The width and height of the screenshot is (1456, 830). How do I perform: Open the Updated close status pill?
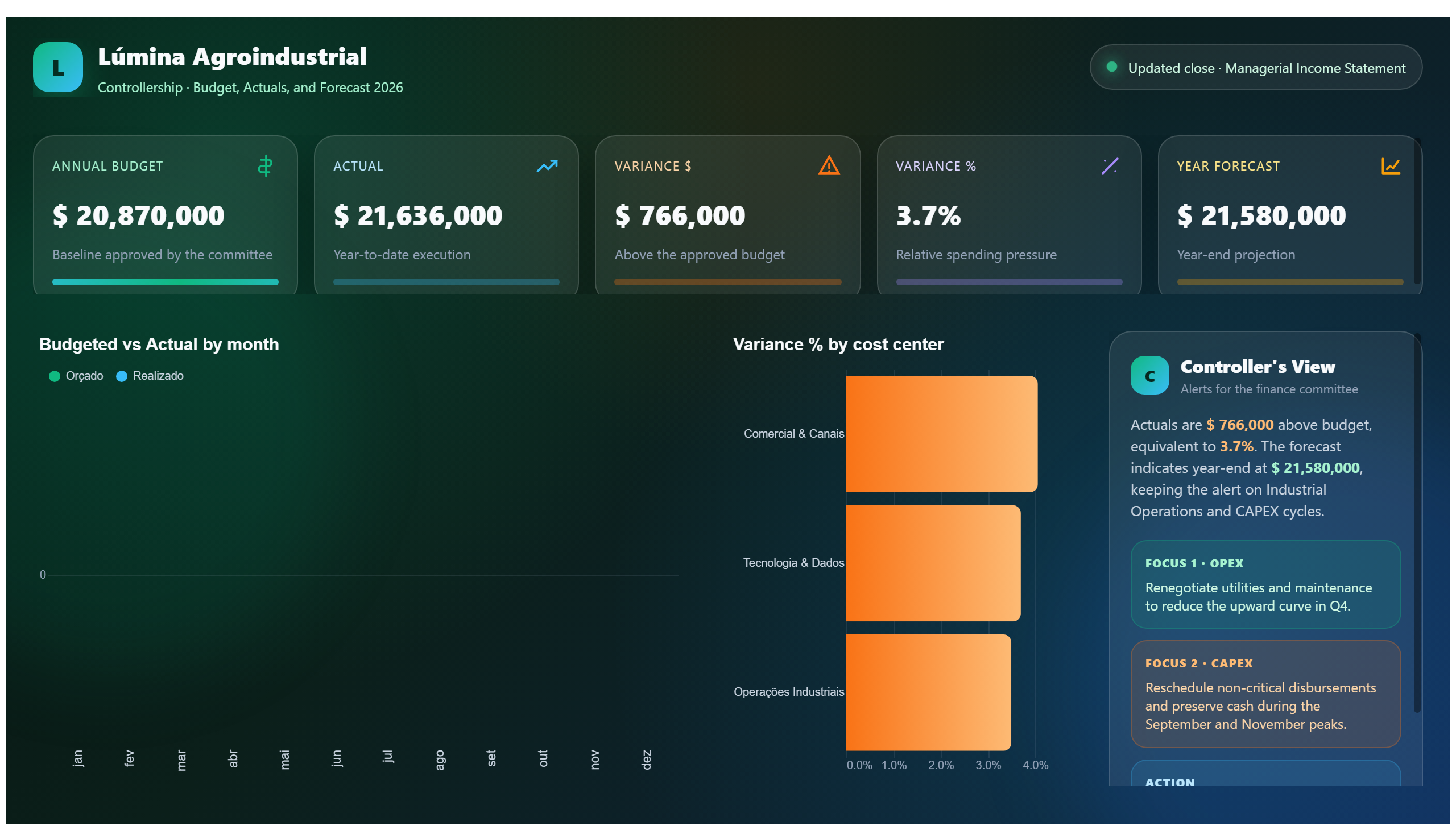pyautogui.click(x=1255, y=67)
